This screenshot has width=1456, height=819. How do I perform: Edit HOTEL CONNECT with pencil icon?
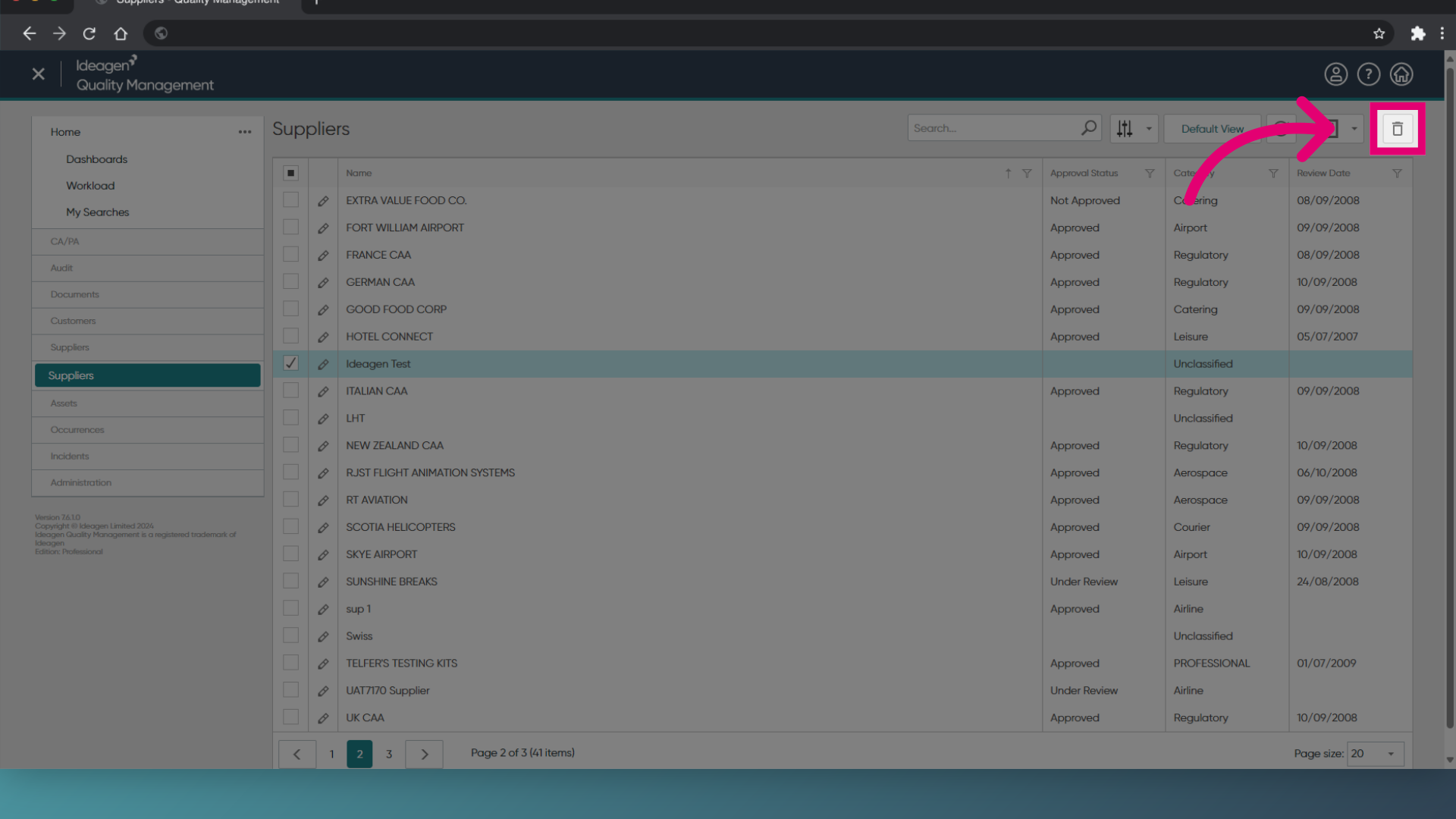pyautogui.click(x=323, y=337)
